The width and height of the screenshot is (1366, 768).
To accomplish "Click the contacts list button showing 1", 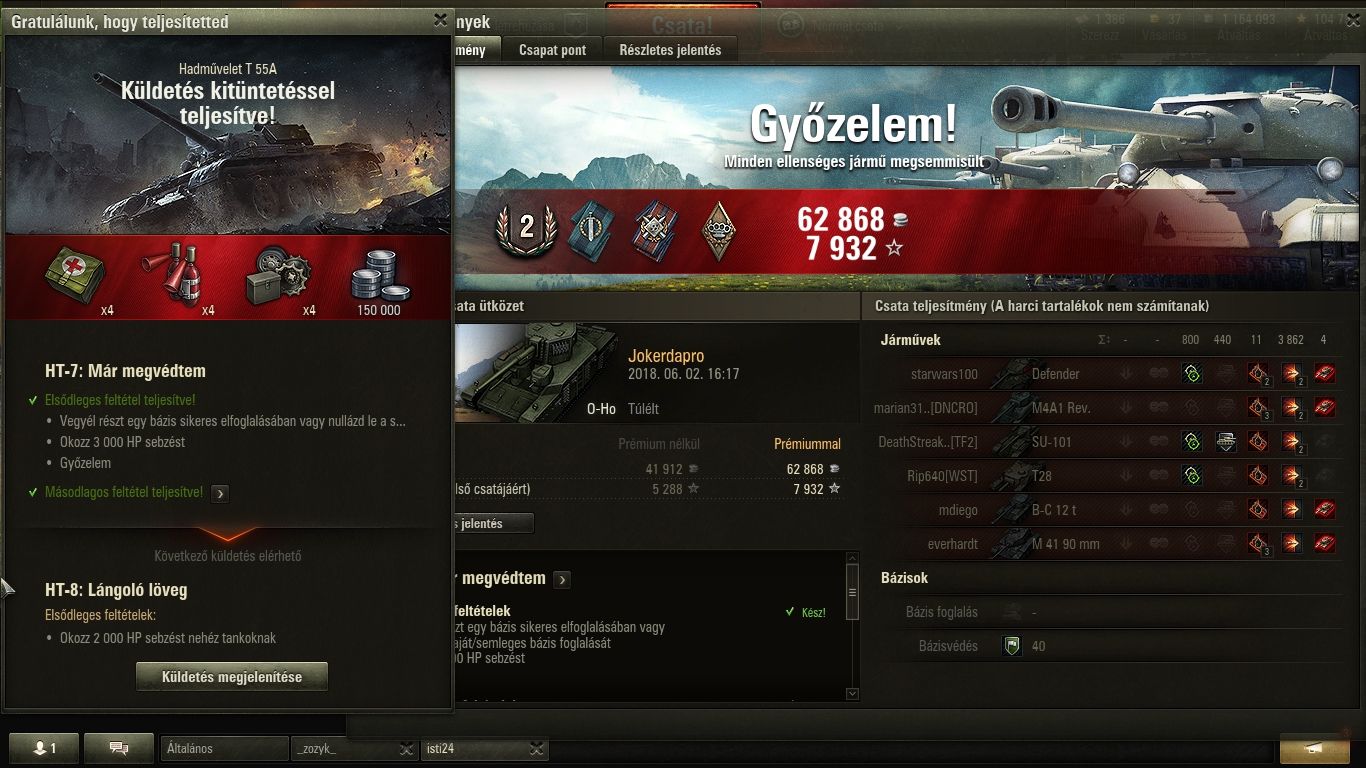I will [44, 748].
